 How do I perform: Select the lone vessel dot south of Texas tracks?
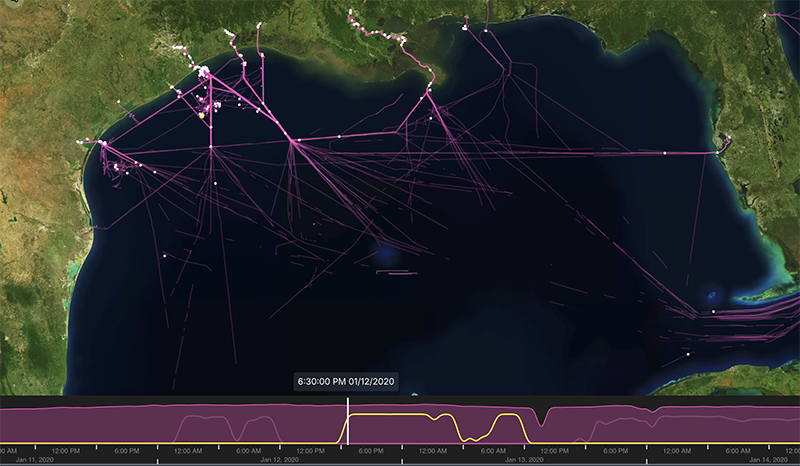coord(164,256)
